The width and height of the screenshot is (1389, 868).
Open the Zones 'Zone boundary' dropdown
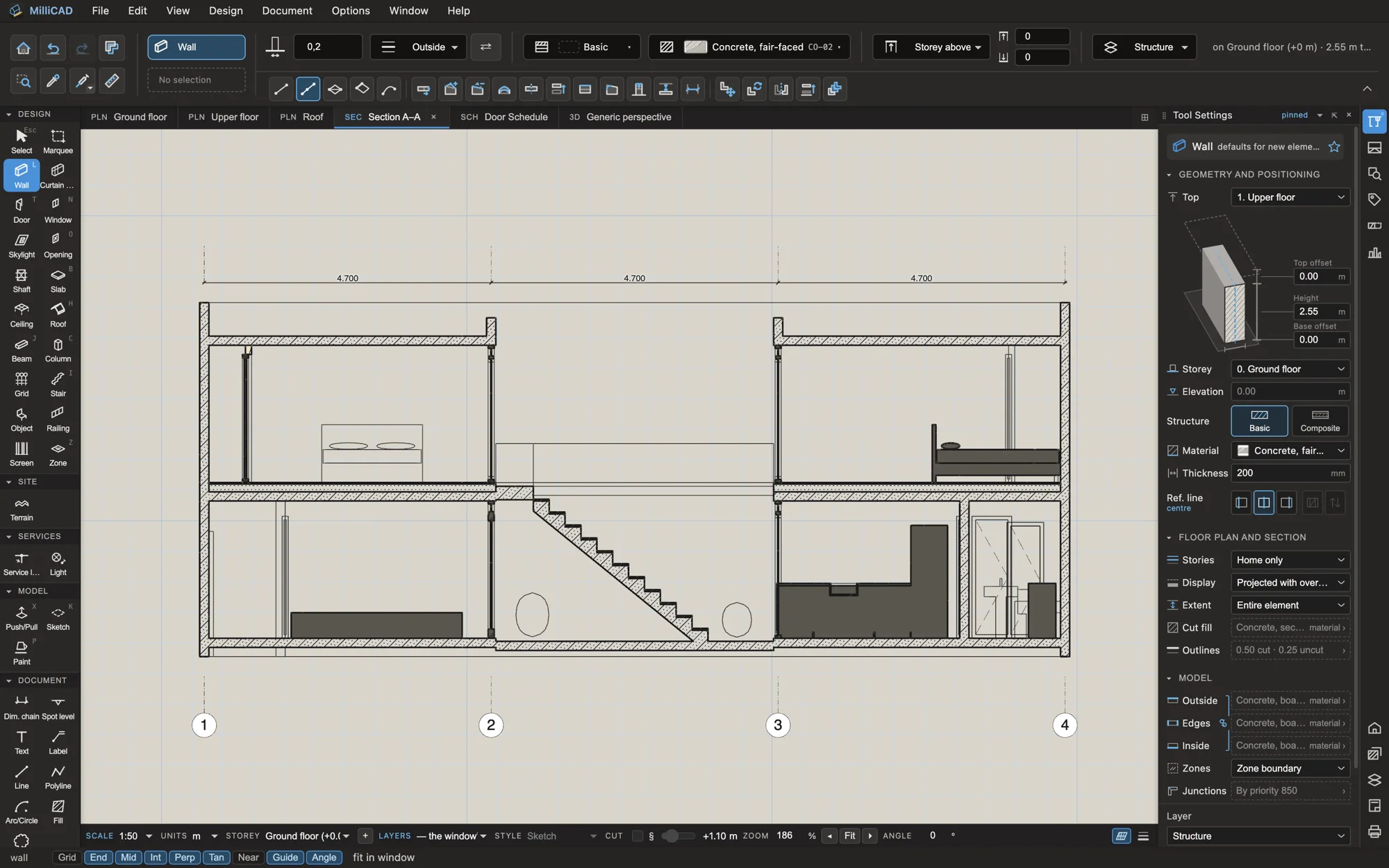(1290, 769)
